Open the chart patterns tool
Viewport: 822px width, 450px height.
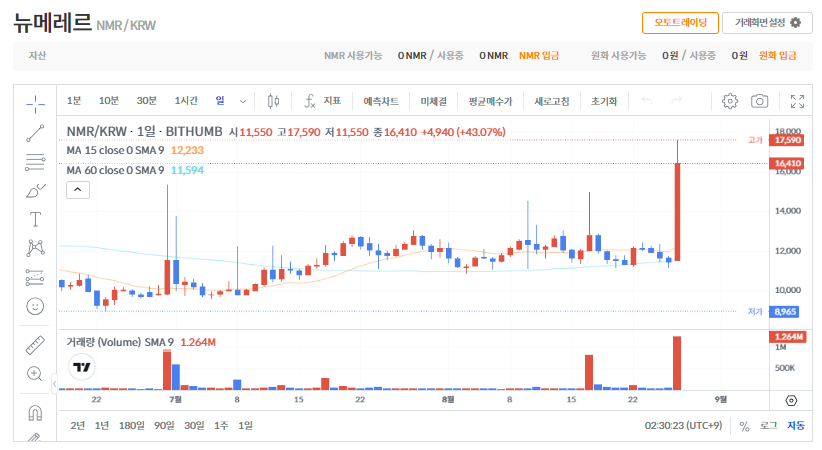coord(35,248)
